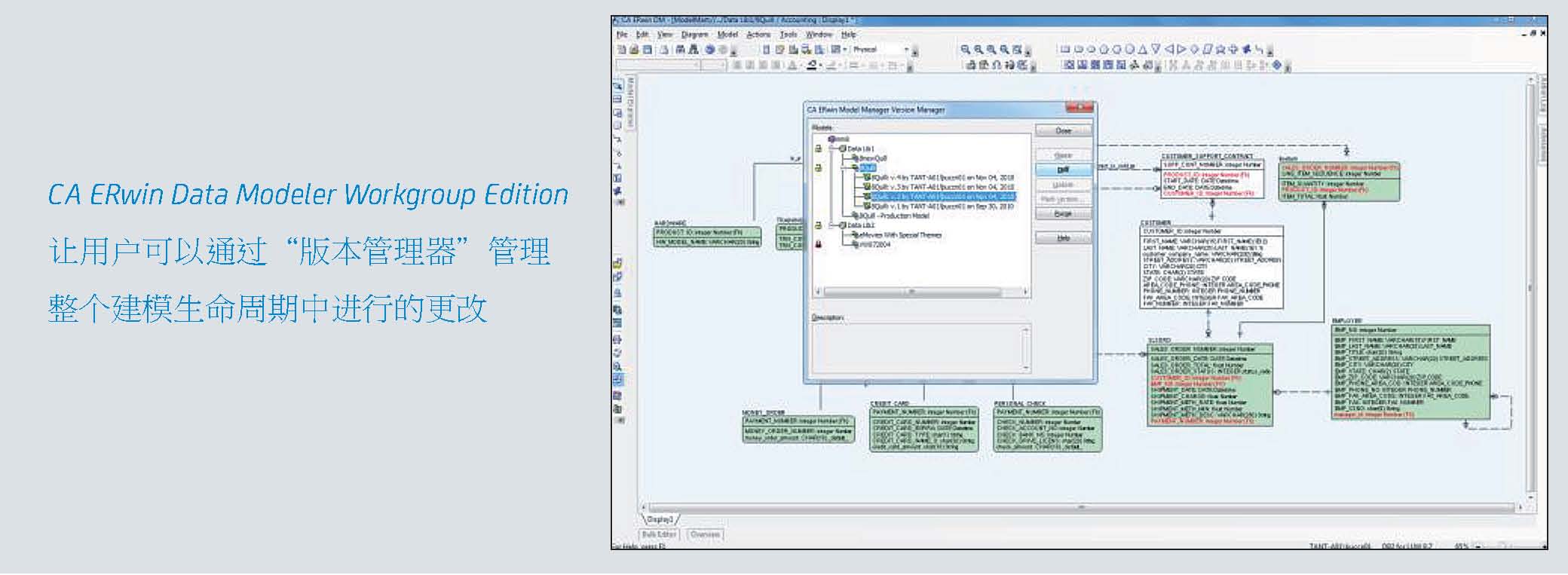Click the Purge button in Version Manager
This screenshot has width=1568, height=575.
click(x=1064, y=214)
